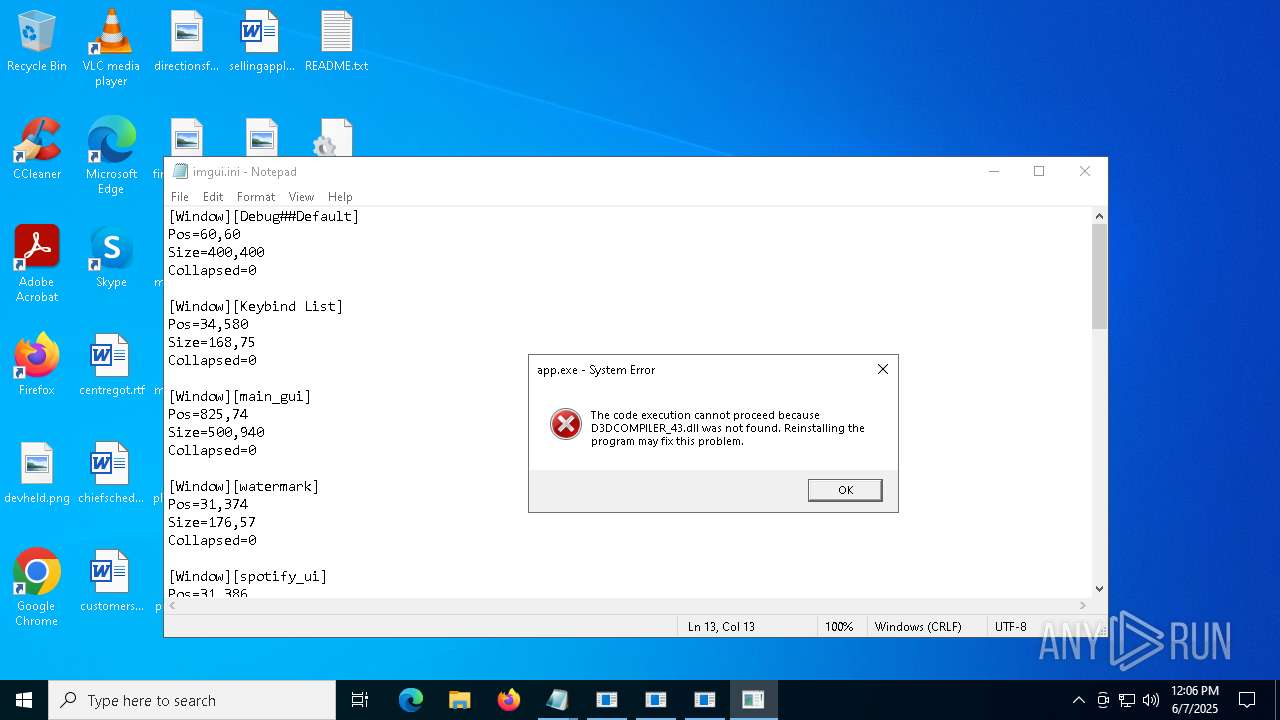Launch CCleaner from the desktop
The height and width of the screenshot is (720, 1280).
[x=37, y=149]
